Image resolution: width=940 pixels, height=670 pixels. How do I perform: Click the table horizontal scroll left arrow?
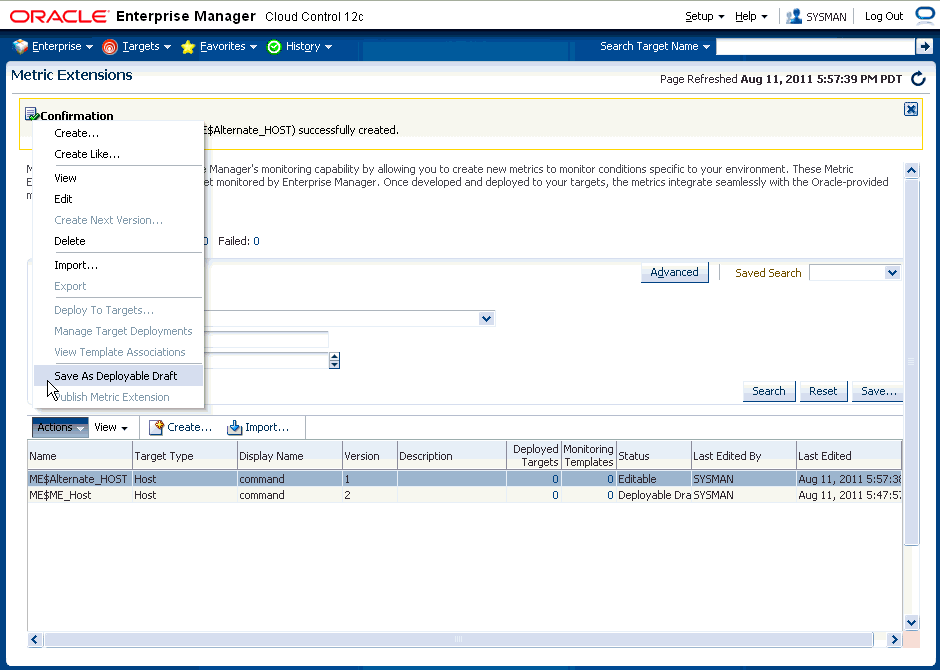(x=35, y=639)
